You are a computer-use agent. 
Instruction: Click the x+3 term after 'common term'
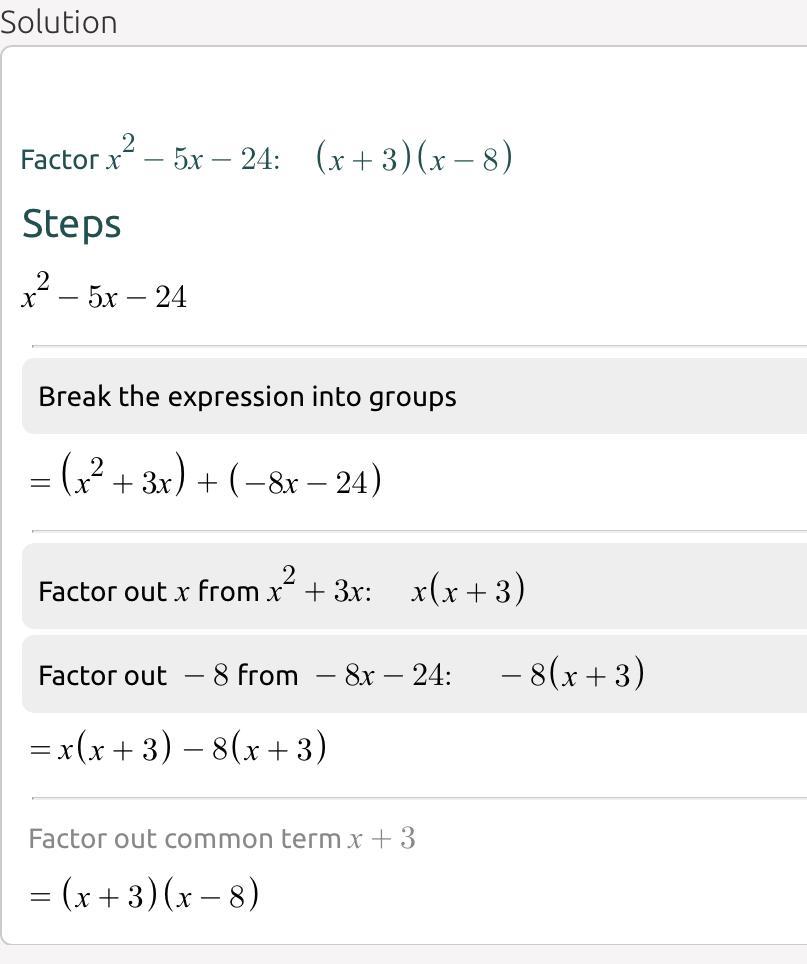(x=381, y=838)
